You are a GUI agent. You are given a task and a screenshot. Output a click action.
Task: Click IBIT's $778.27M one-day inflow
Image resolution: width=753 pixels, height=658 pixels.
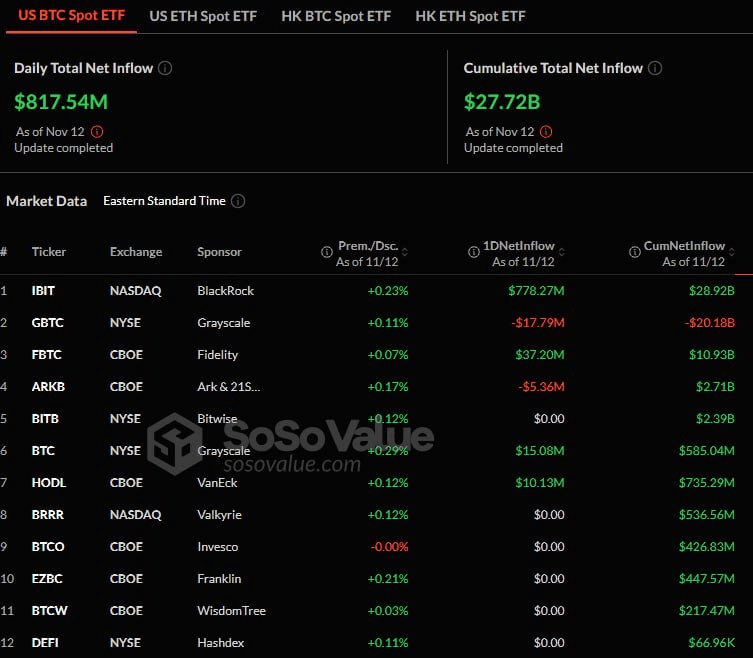536,291
